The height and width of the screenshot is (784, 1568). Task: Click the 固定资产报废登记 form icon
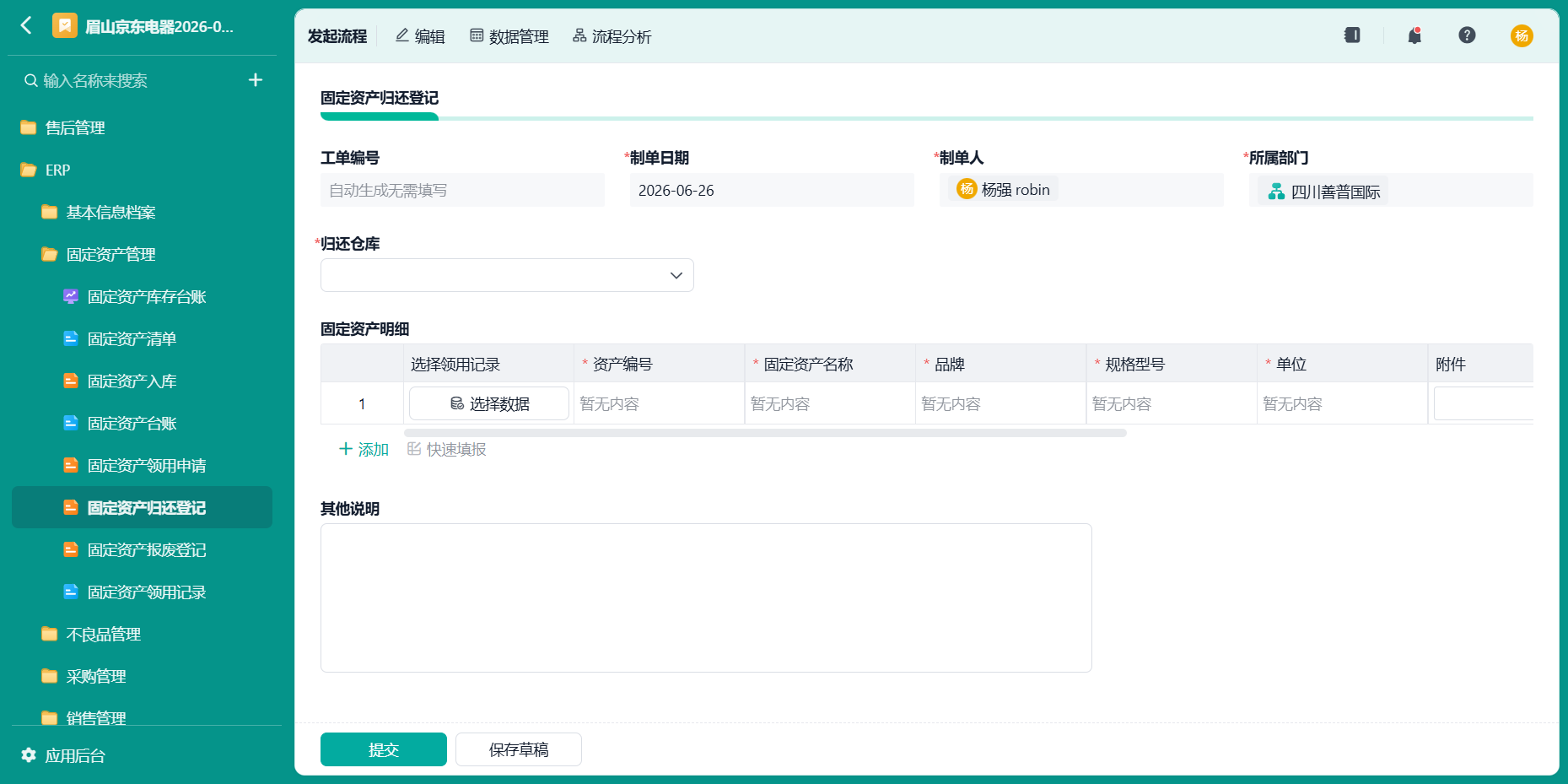pyautogui.click(x=71, y=549)
